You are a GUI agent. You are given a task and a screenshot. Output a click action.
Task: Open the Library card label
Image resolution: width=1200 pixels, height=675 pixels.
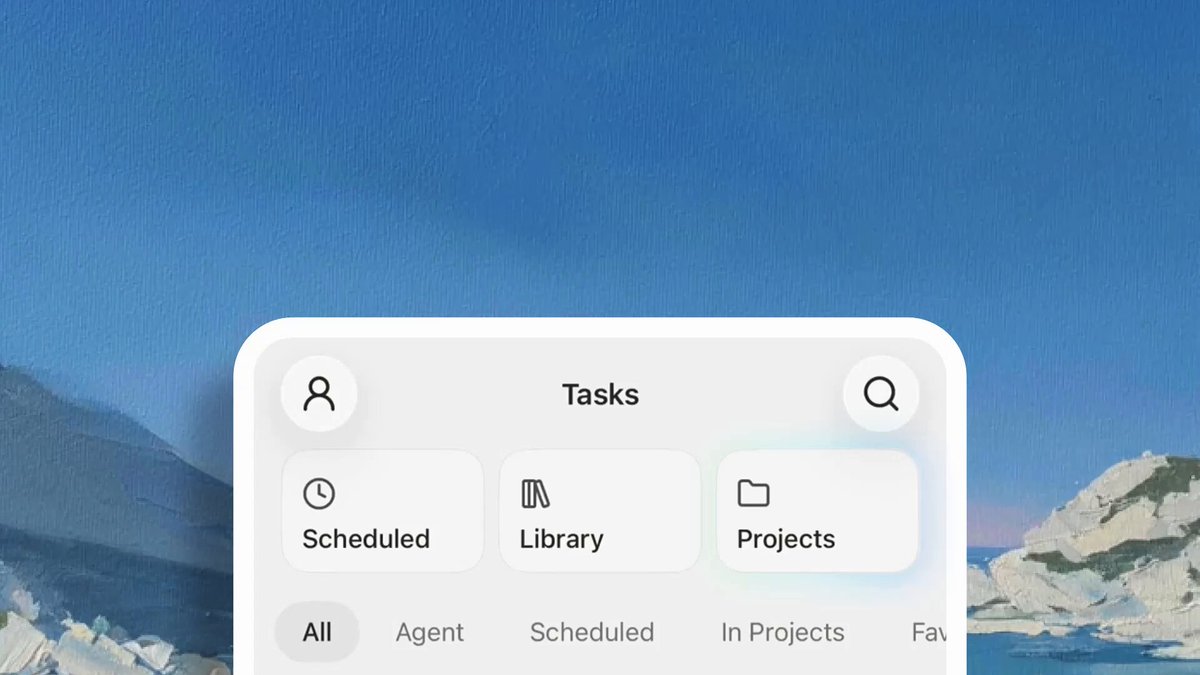(561, 539)
